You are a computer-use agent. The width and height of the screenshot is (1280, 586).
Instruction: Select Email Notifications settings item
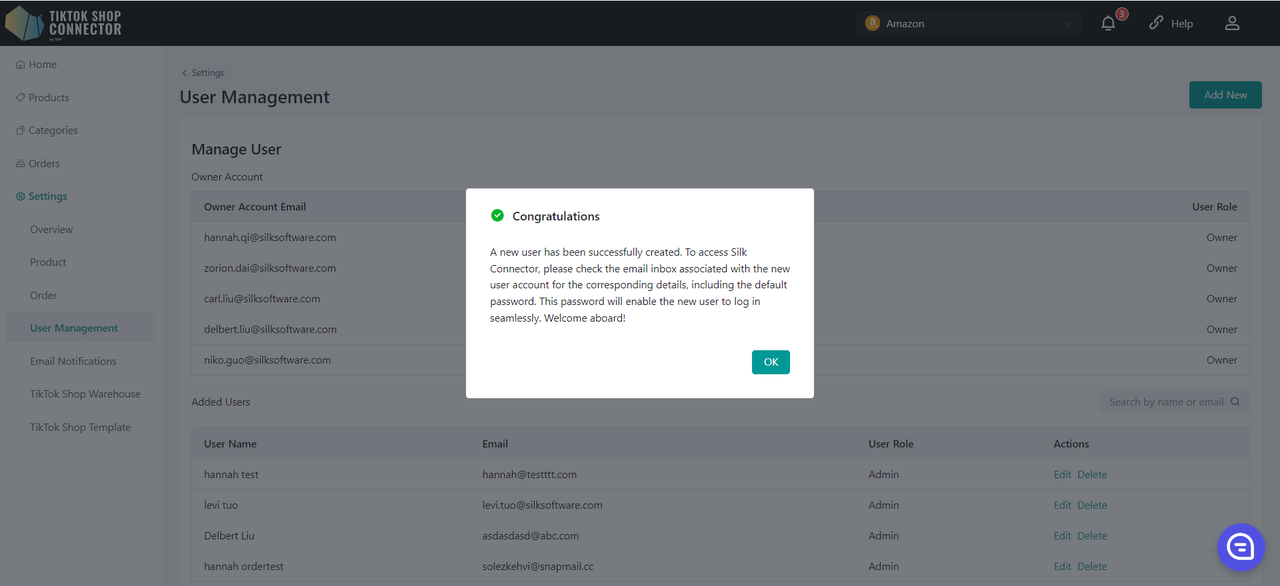(x=73, y=362)
